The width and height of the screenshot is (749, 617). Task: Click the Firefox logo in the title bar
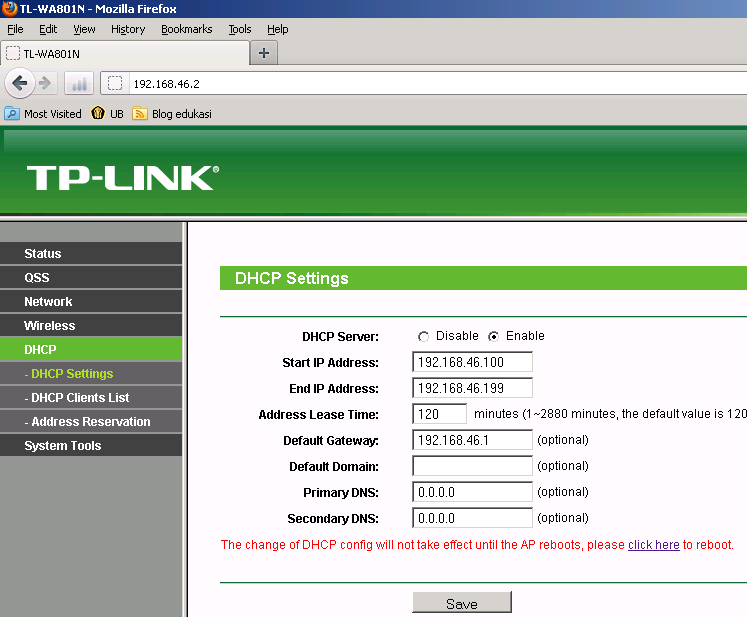pos(10,9)
